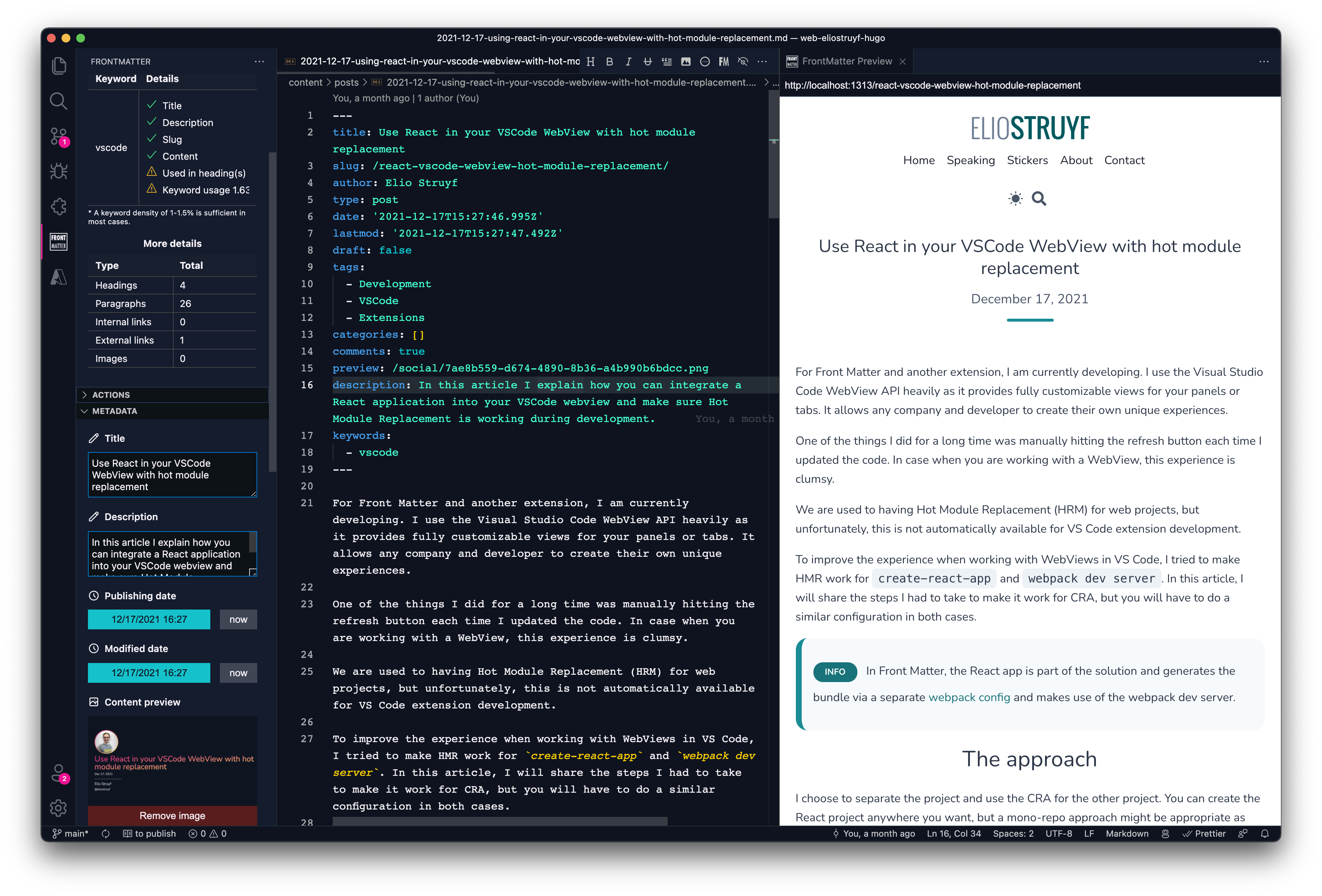Viewport: 1322px width, 896px height.
Task: Click the sync changes icon in status bar
Action: click(x=105, y=833)
